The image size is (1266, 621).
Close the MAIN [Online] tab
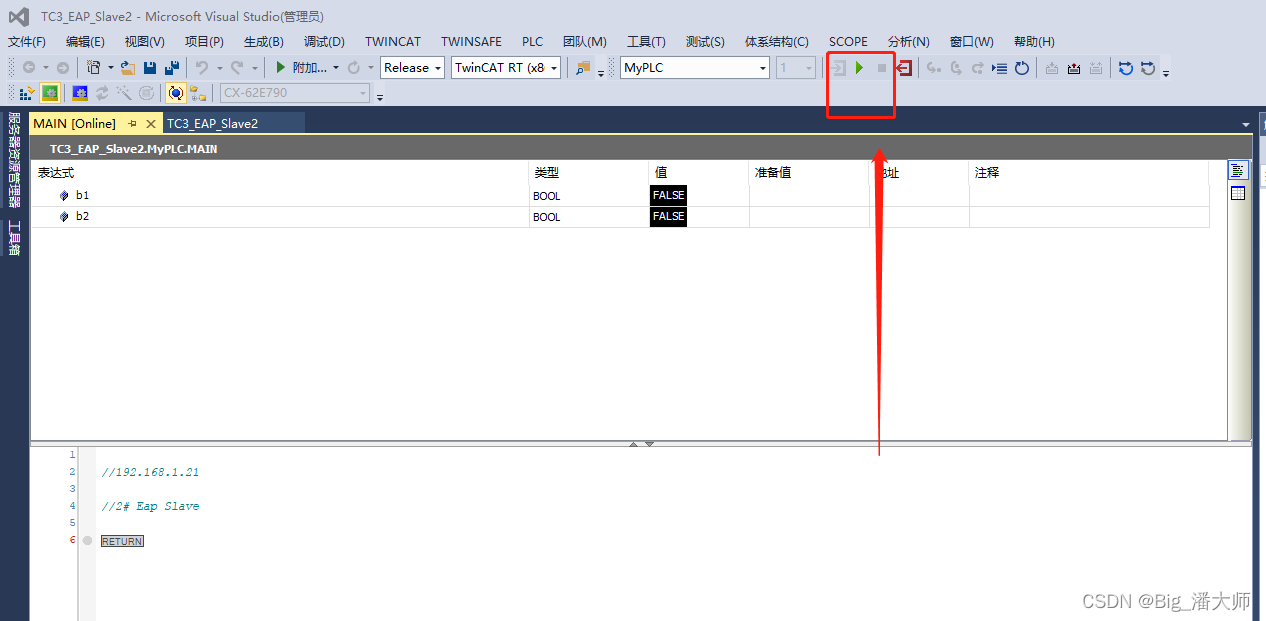coord(151,124)
